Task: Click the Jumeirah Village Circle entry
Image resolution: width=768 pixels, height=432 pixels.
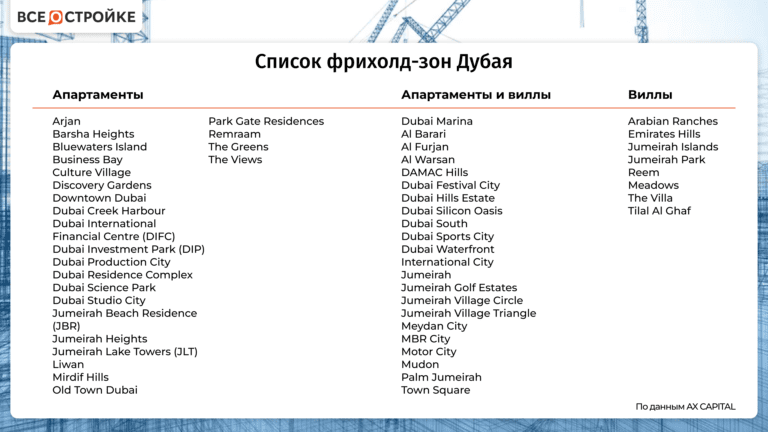Action: point(462,300)
